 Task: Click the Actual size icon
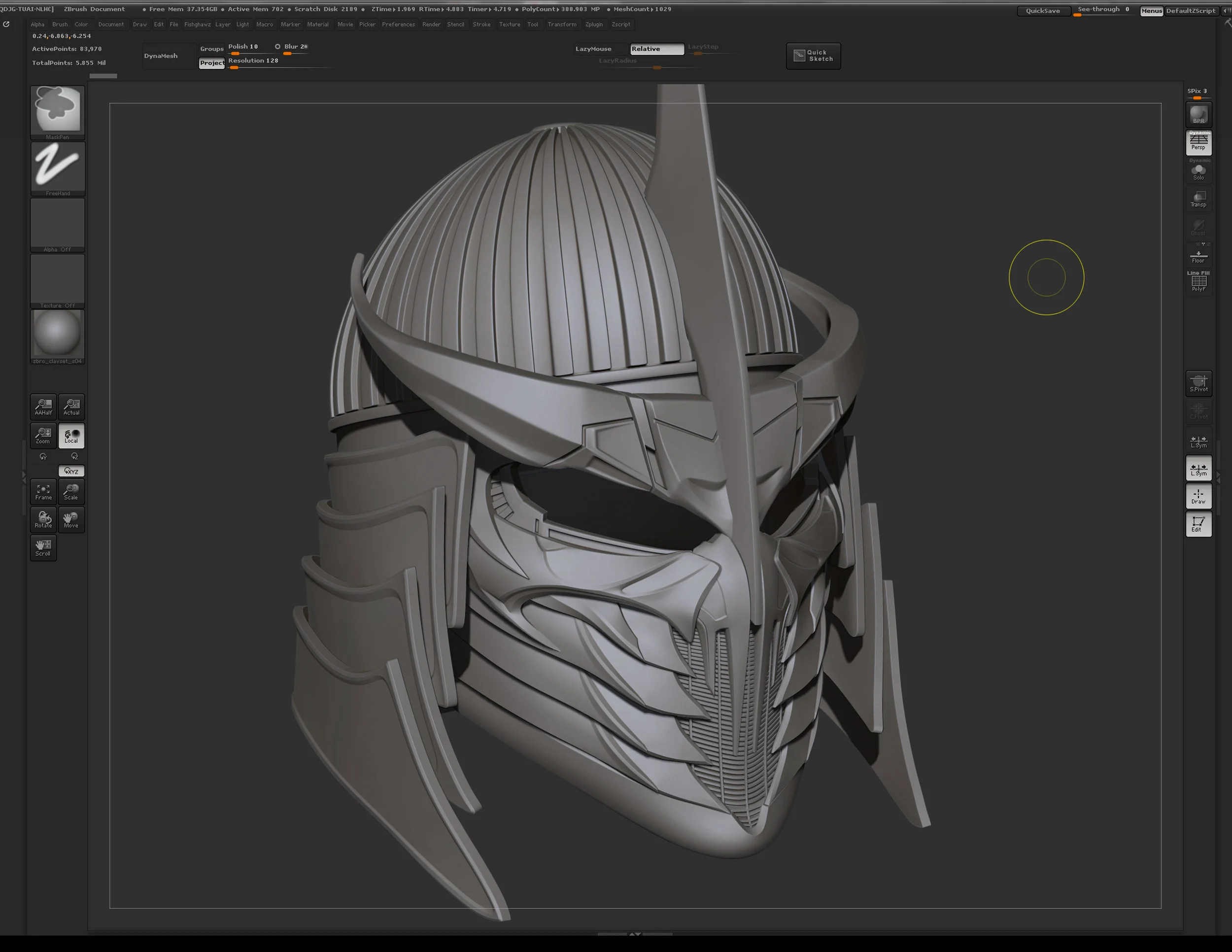[71, 407]
